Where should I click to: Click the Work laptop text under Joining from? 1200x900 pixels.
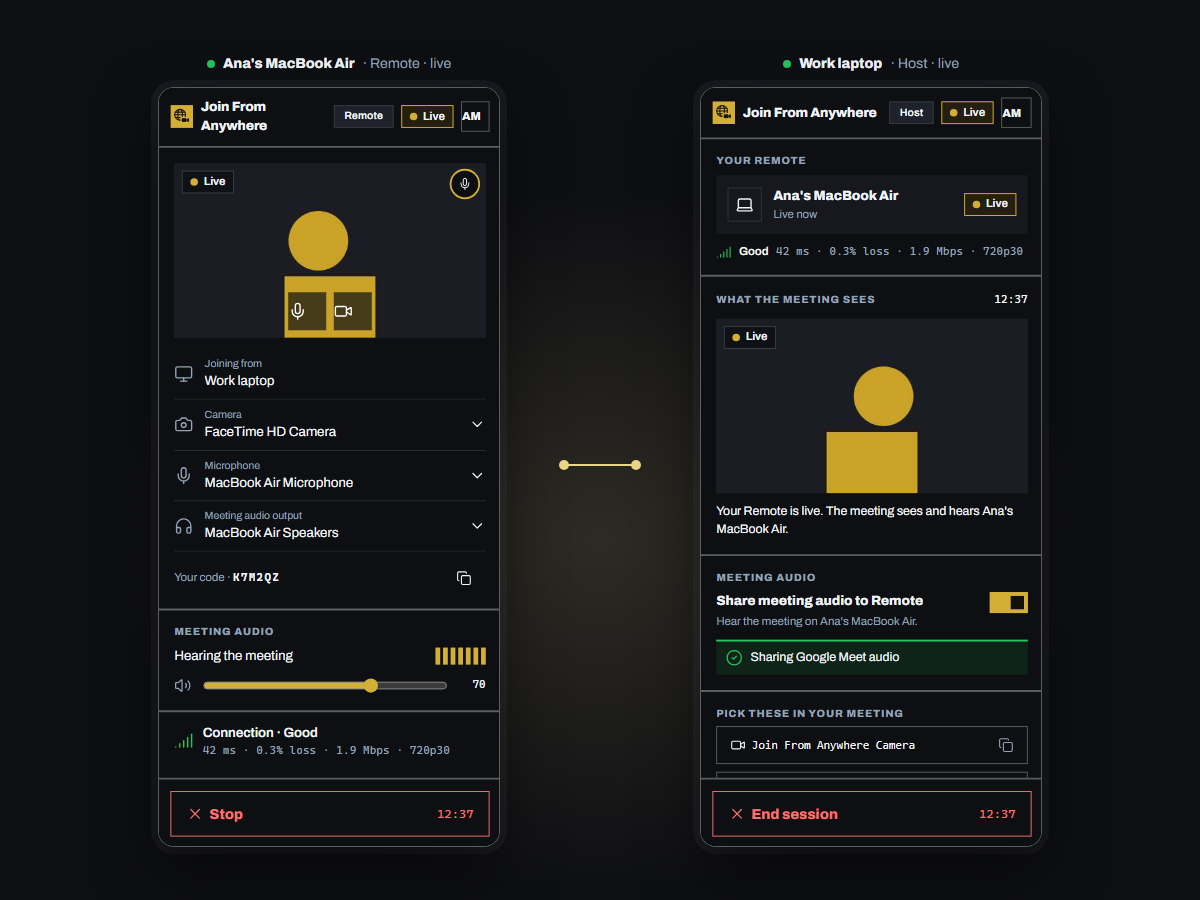pyautogui.click(x=240, y=381)
